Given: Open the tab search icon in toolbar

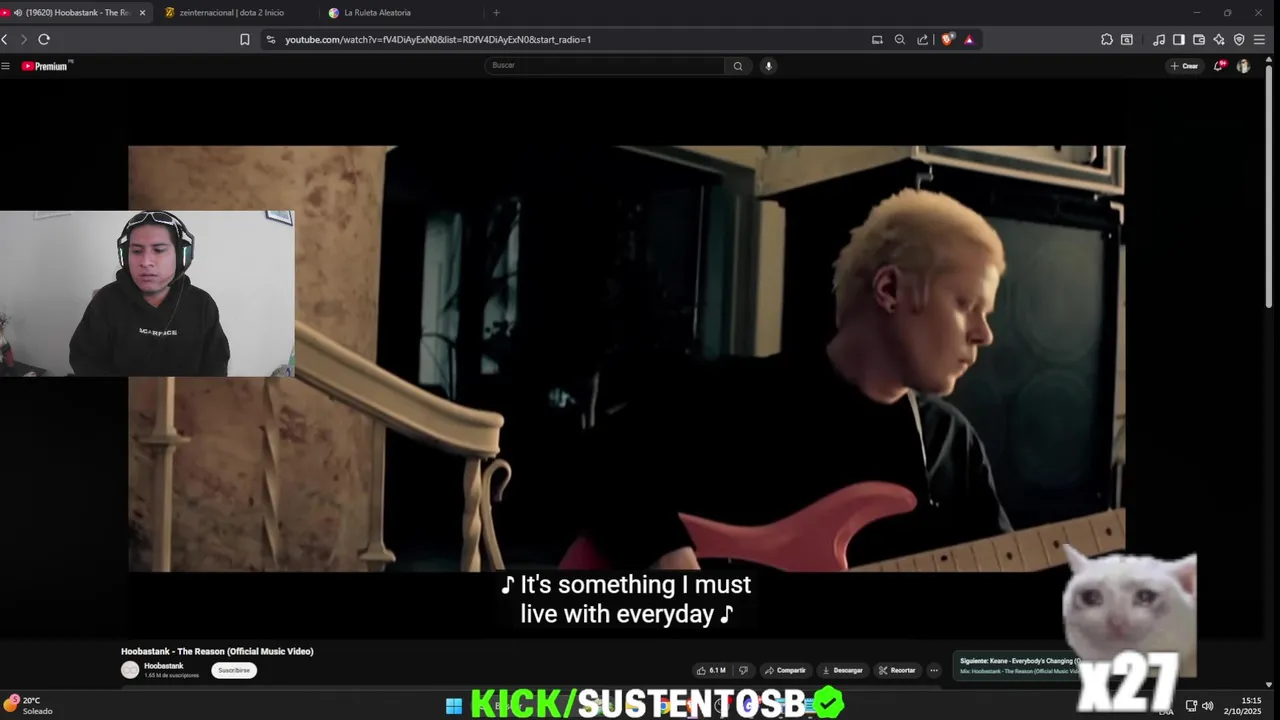Looking at the screenshot, I should coord(1127,39).
